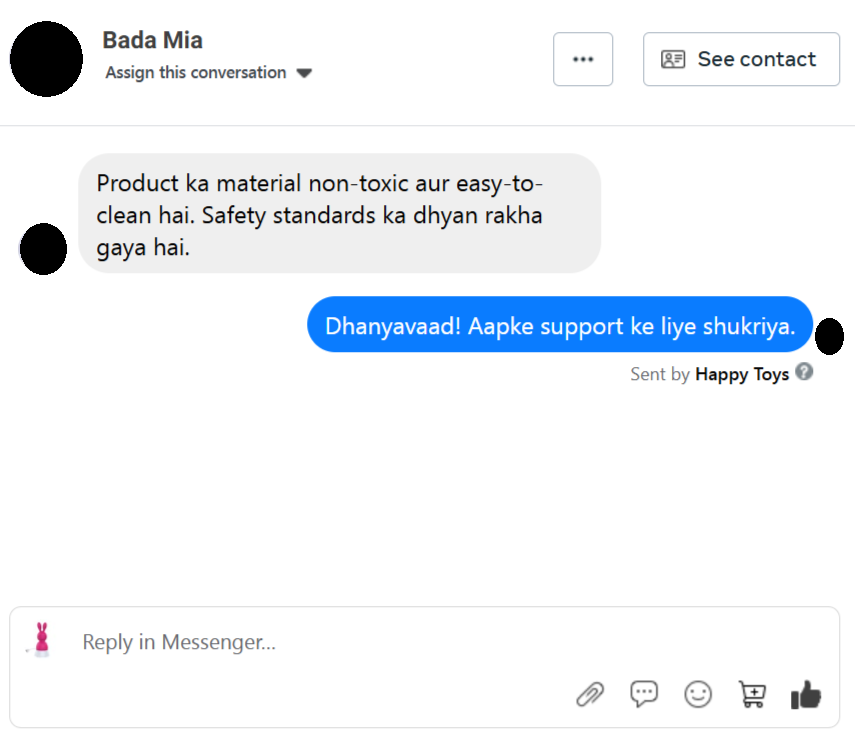The width and height of the screenshot is (855, 740).
Task: Click the pink bunny page icon
Action: [x=41, y=638]
